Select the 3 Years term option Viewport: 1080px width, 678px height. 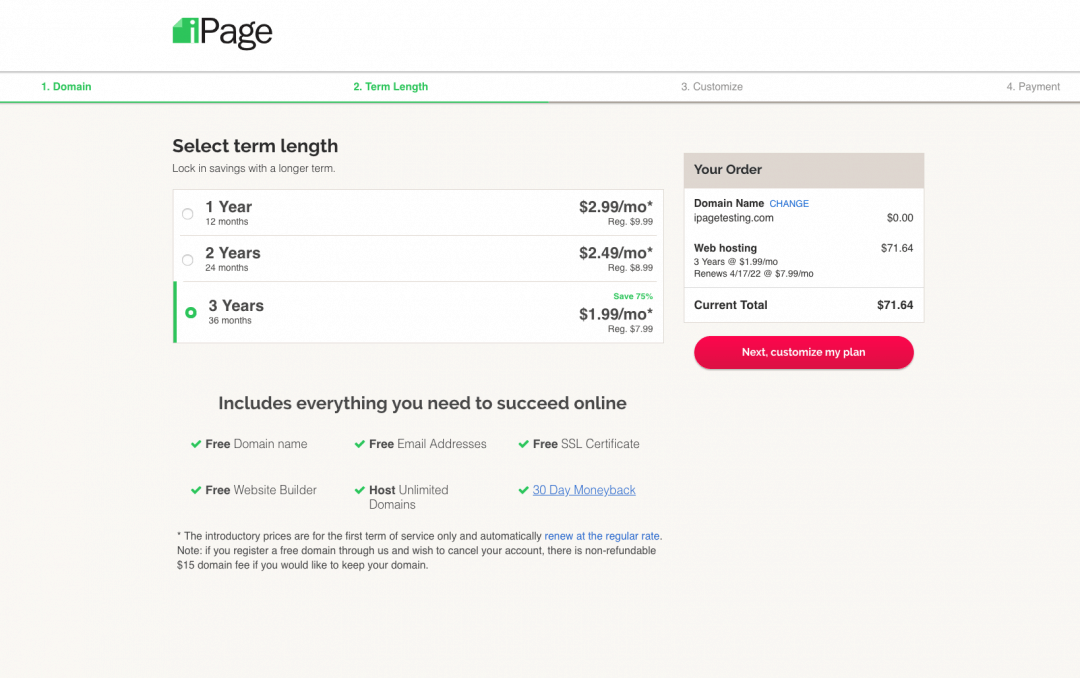coord(190,312)
